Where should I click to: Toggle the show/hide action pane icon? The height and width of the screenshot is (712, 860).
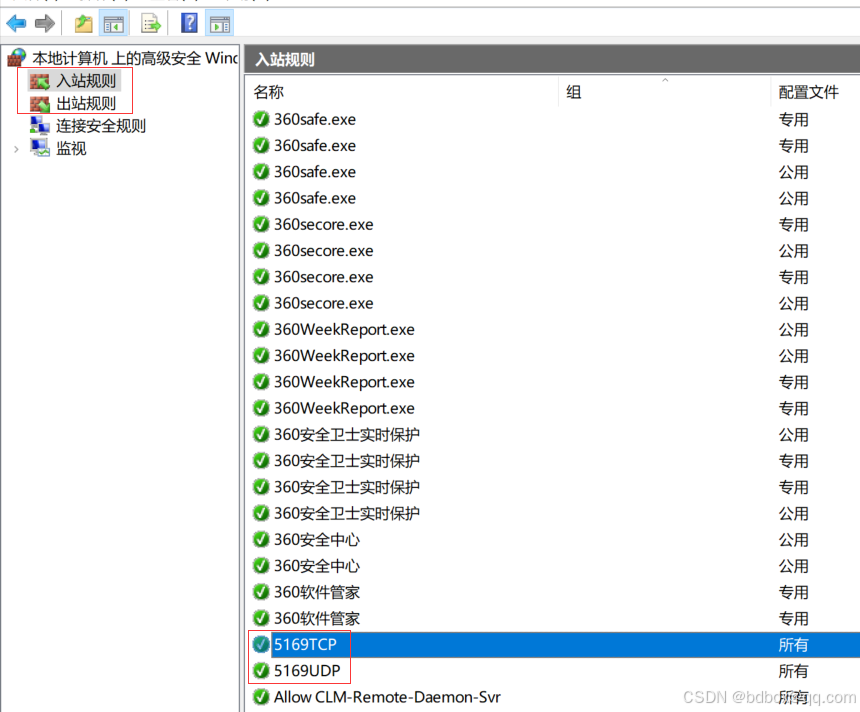[219, 24]
